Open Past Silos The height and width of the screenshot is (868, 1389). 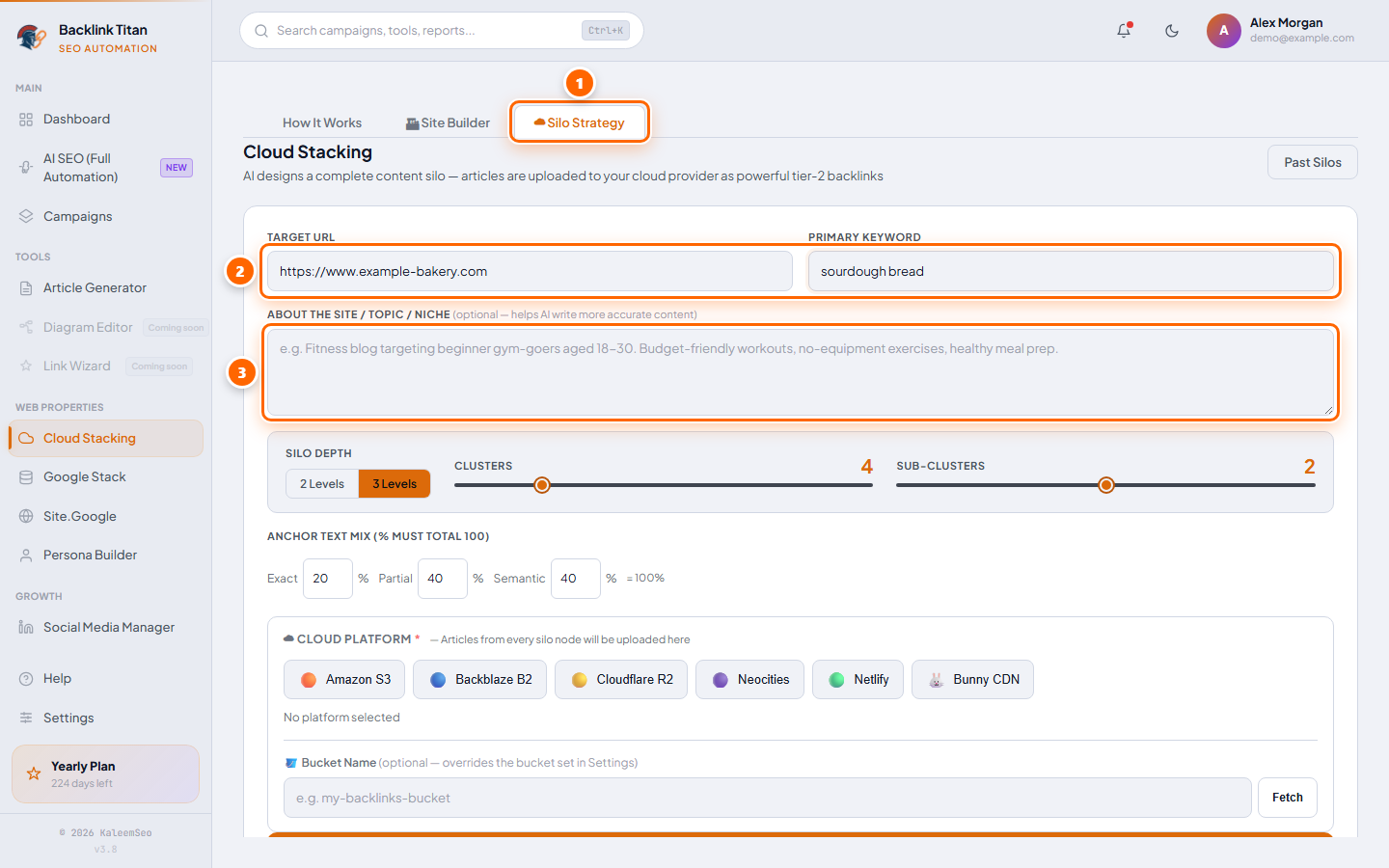(1312, 162)
